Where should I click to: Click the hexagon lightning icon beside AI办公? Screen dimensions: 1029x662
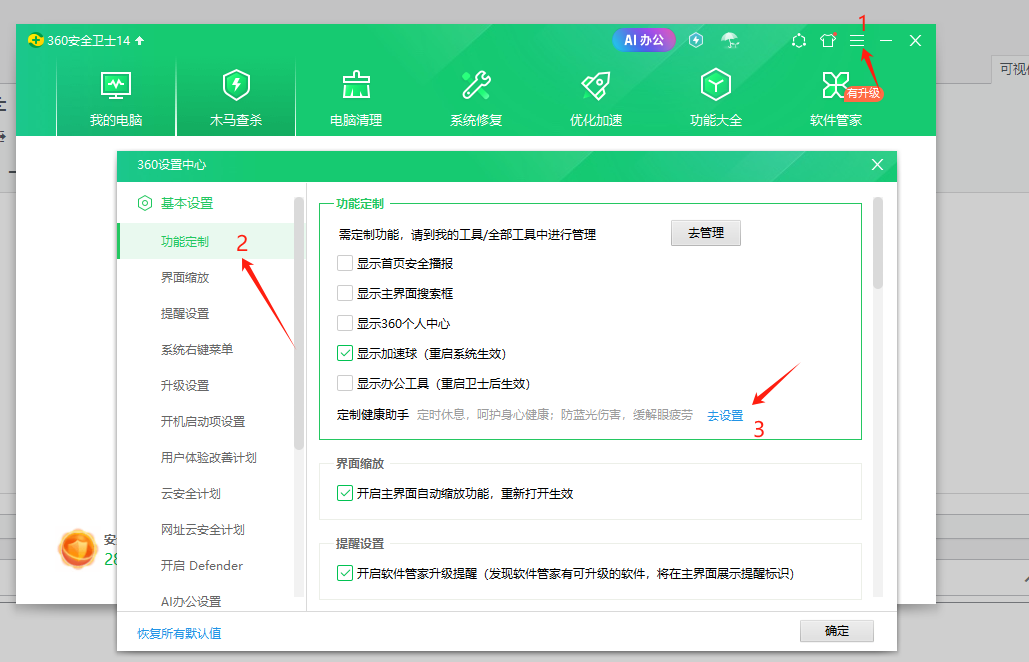click(696, 41)
